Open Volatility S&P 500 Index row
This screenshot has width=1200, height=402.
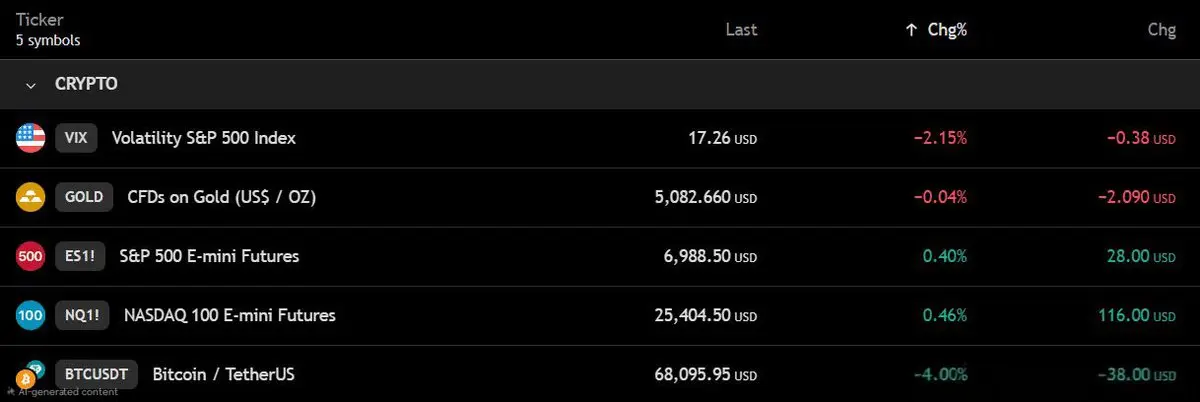[600, 138]
